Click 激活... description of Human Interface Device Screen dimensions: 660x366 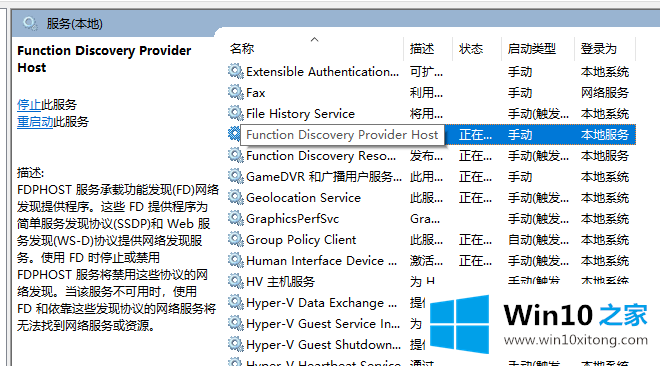pyautogui.click(x=426, y=261)
